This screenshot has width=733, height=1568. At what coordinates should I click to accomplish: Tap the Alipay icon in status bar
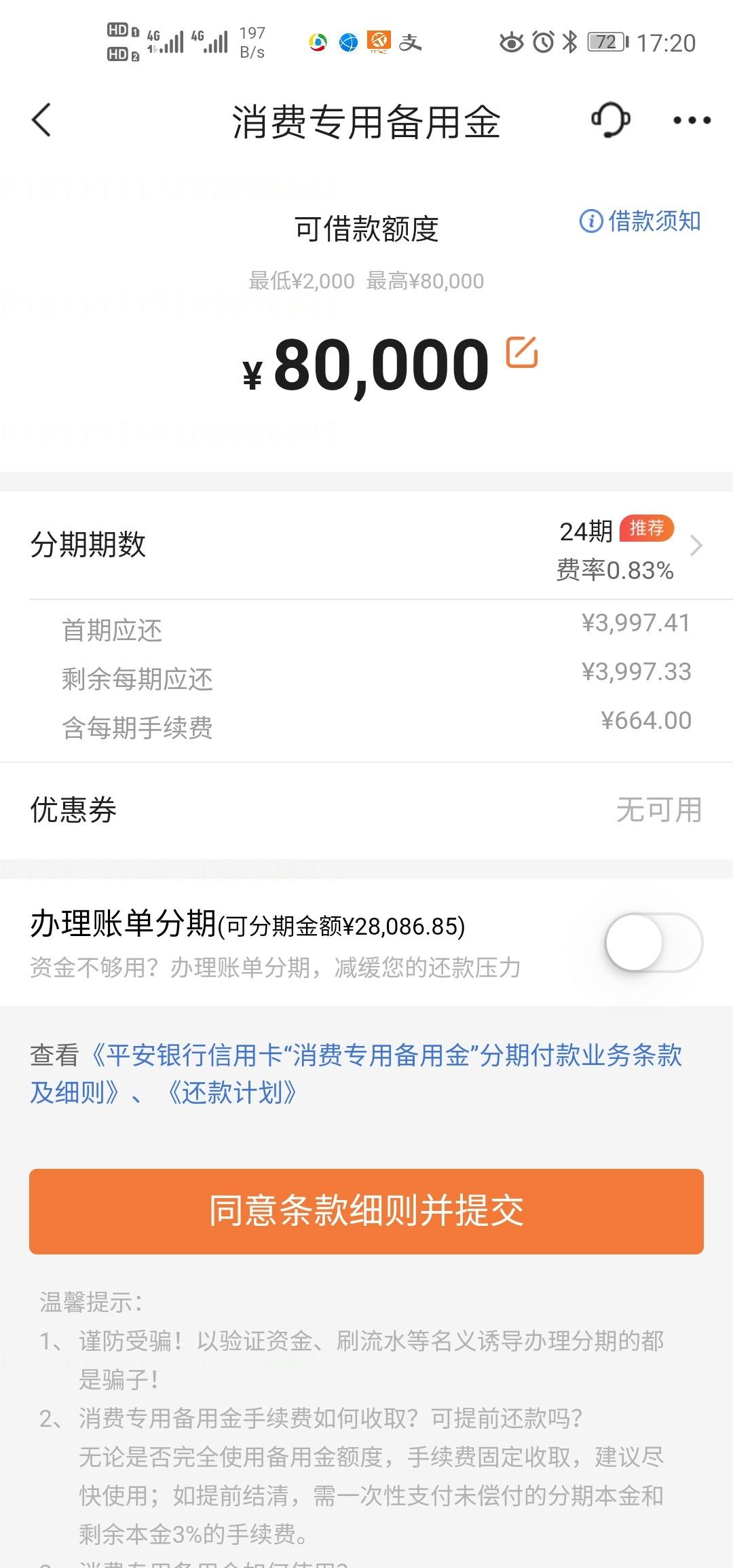[x=410, y=43]
